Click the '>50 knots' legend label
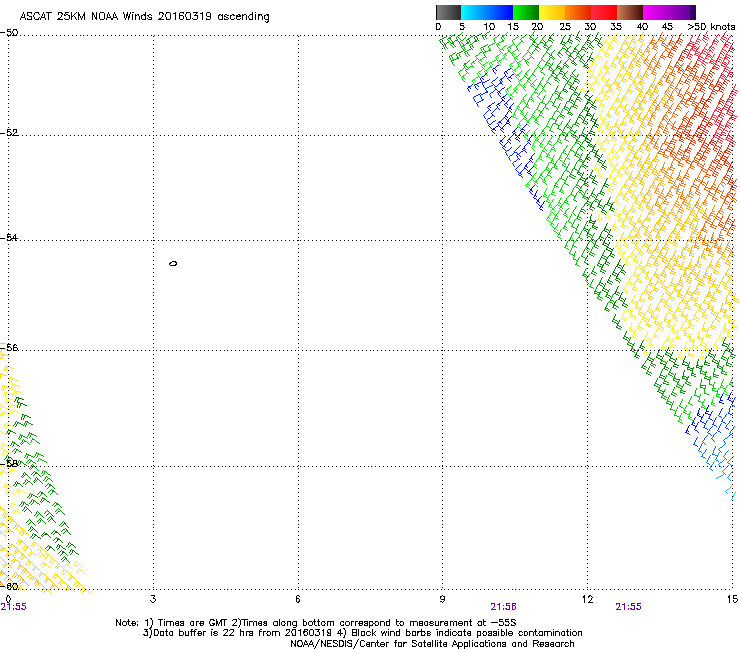 click(x=711, y=27)
